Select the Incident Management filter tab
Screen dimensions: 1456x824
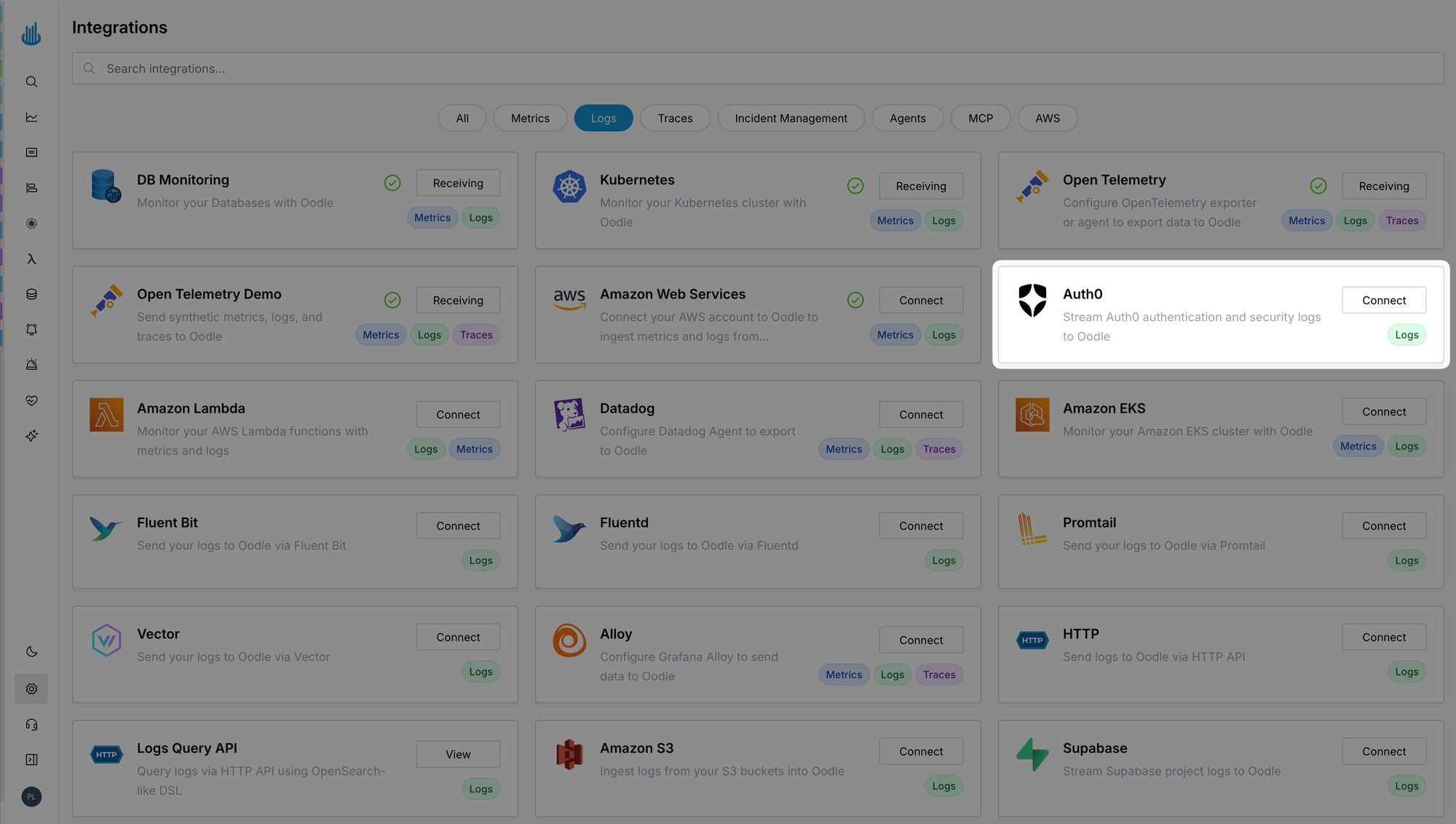click(791, 118)
